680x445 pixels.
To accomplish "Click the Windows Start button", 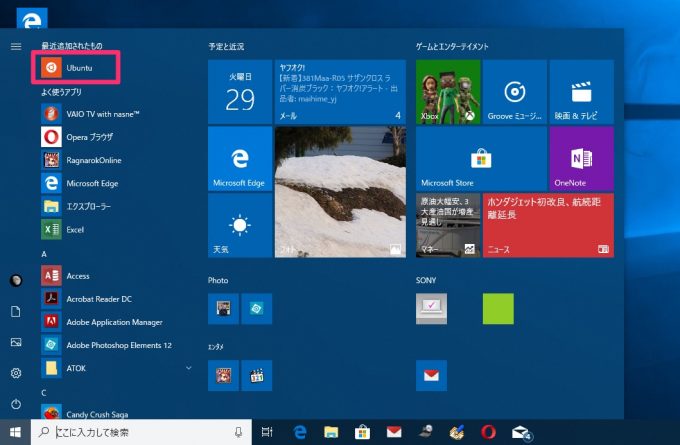I will point(15,432).
